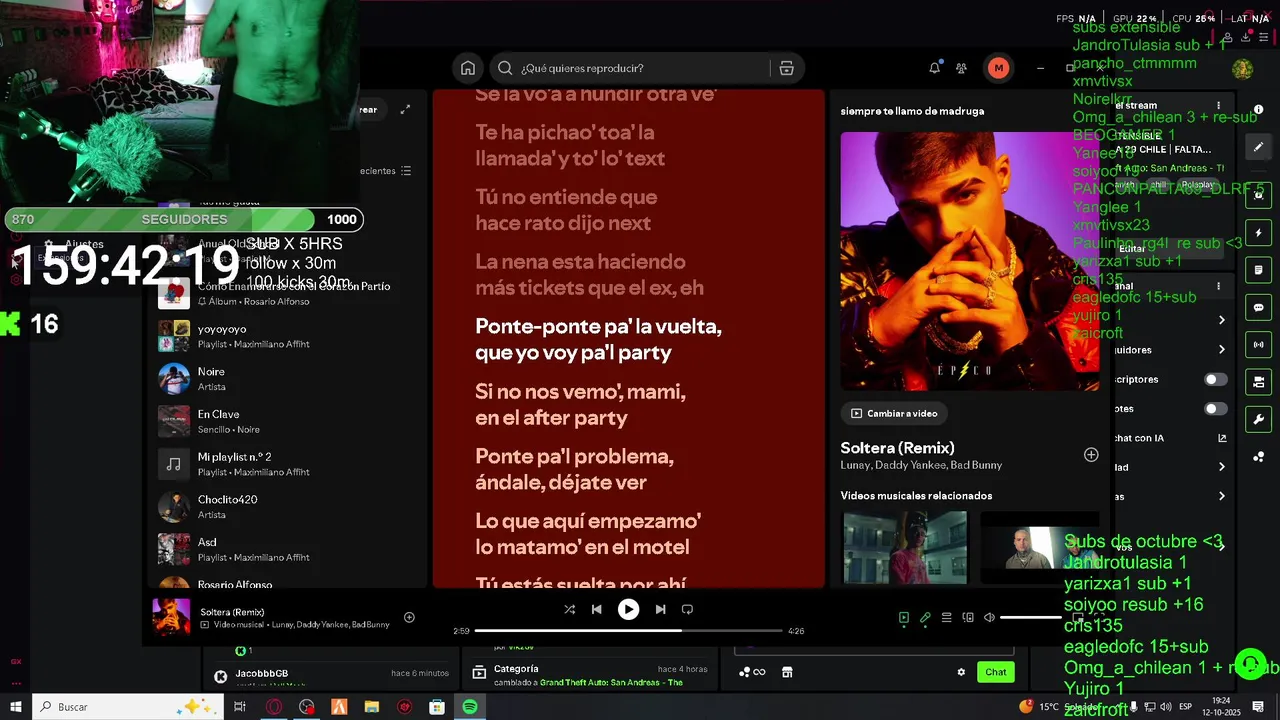Open Spotify from the Windows taskbar
This screenshot has height=720, width=1280.
pyautogui.click(x=470, y=707)
